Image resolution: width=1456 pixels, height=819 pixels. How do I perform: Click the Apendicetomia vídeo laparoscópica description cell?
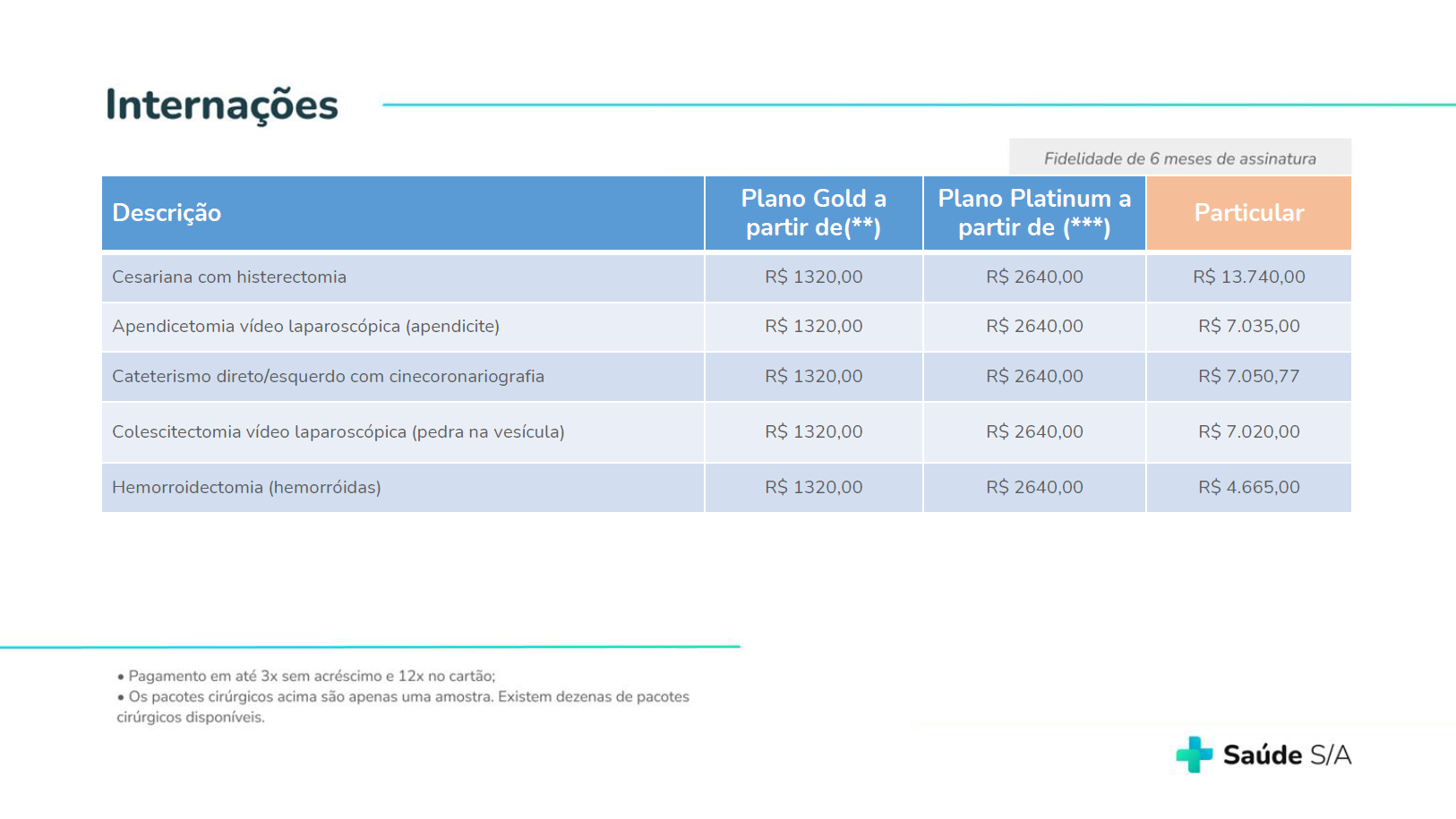click(305, 327)
